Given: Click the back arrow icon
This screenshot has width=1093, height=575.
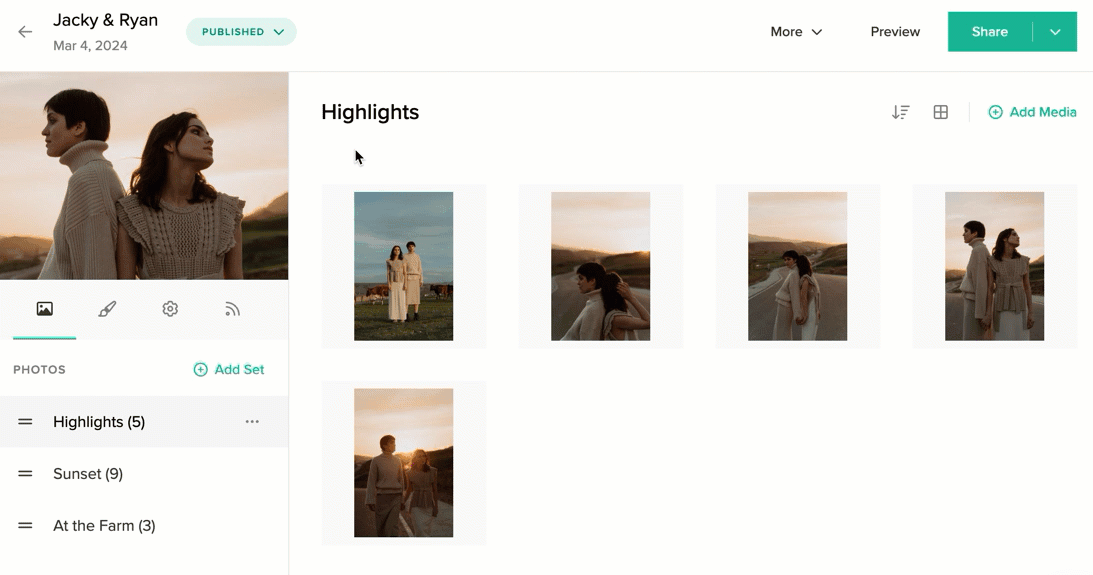Looking at the screenshot, I should point(25,32).
